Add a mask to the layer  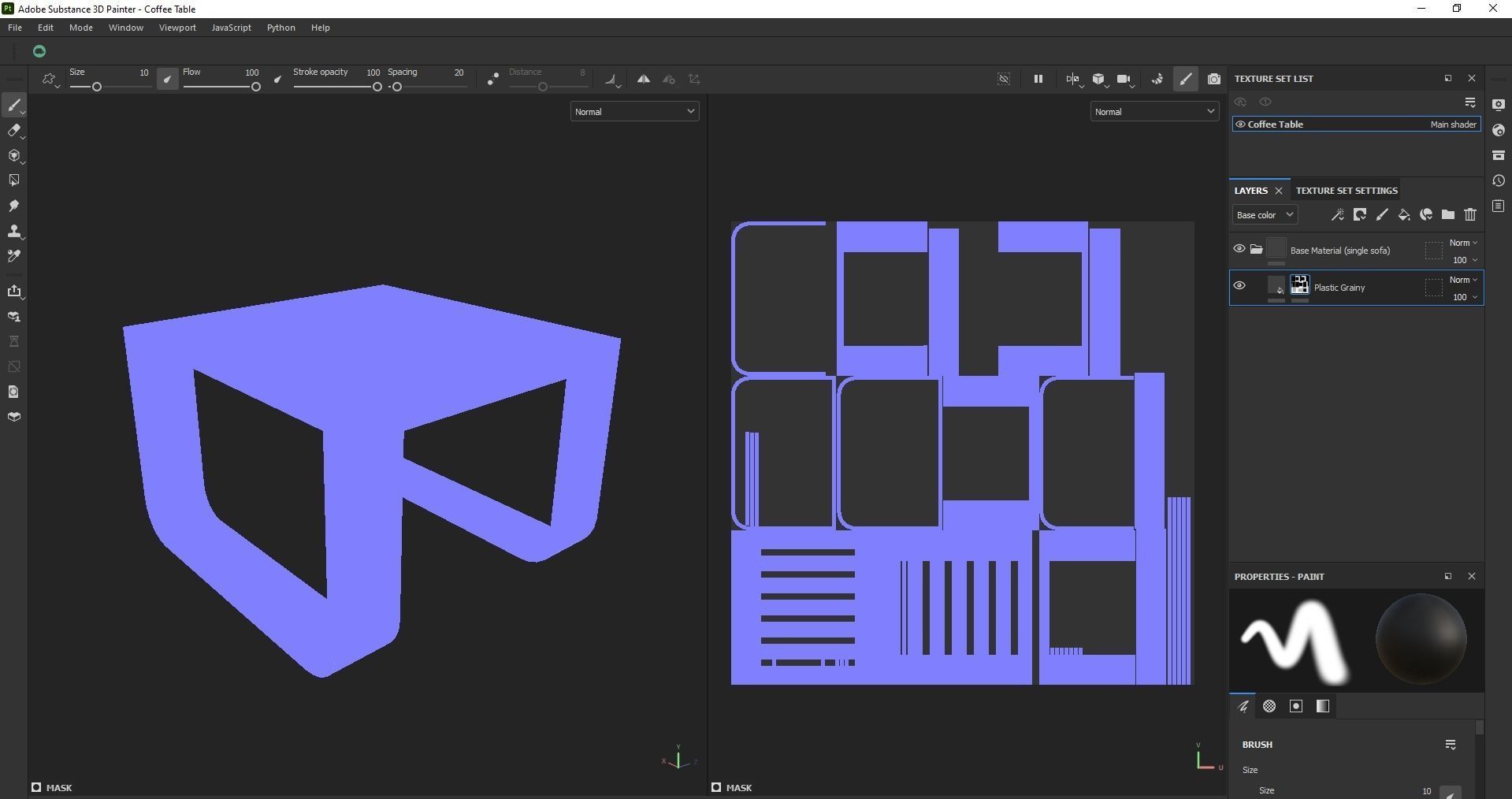coord(1359,214)
